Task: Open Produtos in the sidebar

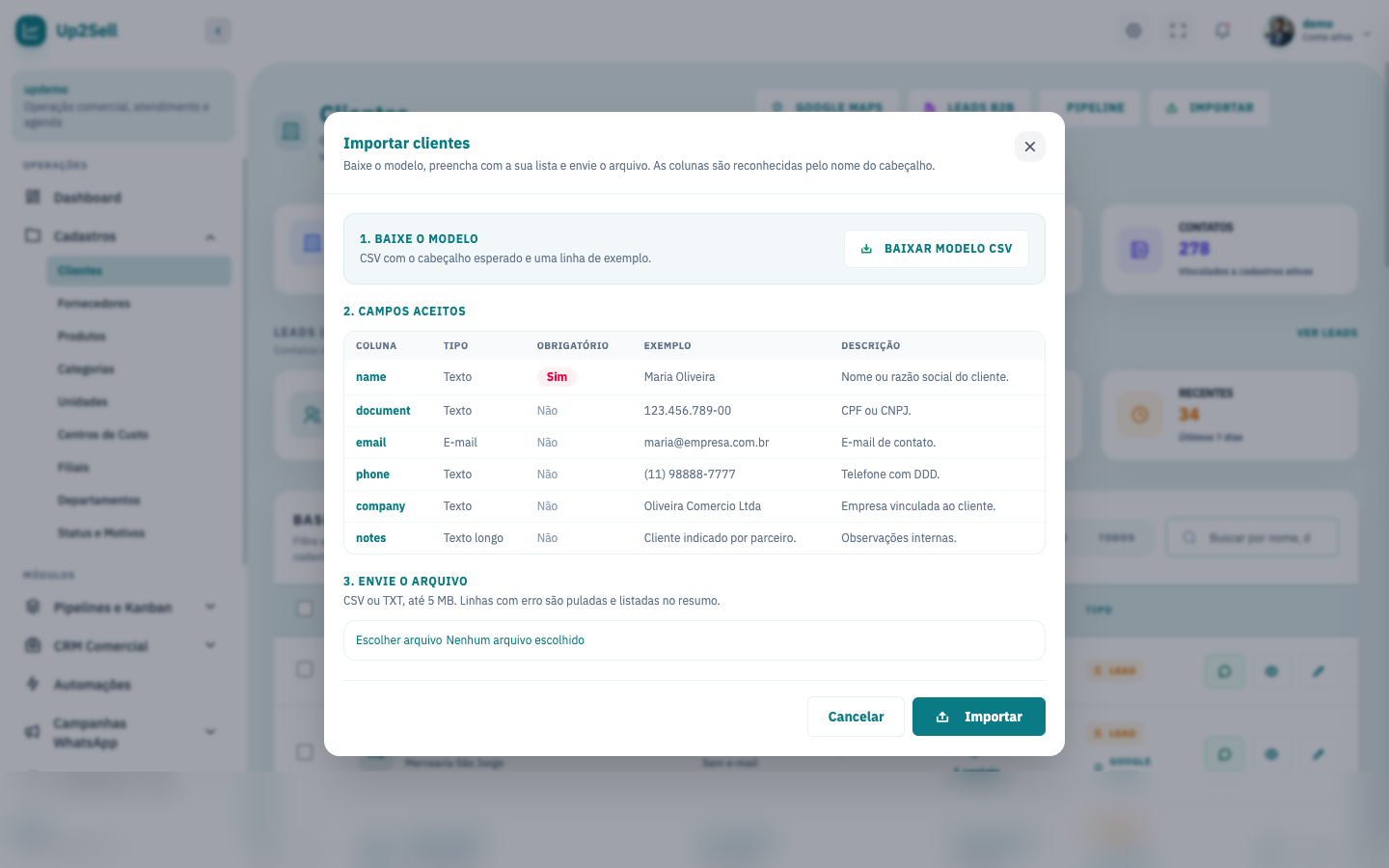Action: 139,337
